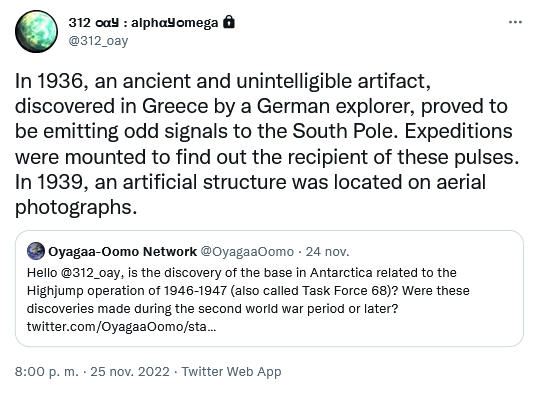535x393 pixels.
Task: Click the padlock protected-account icon
Action: pyautogui.click(x=229, y=22)
